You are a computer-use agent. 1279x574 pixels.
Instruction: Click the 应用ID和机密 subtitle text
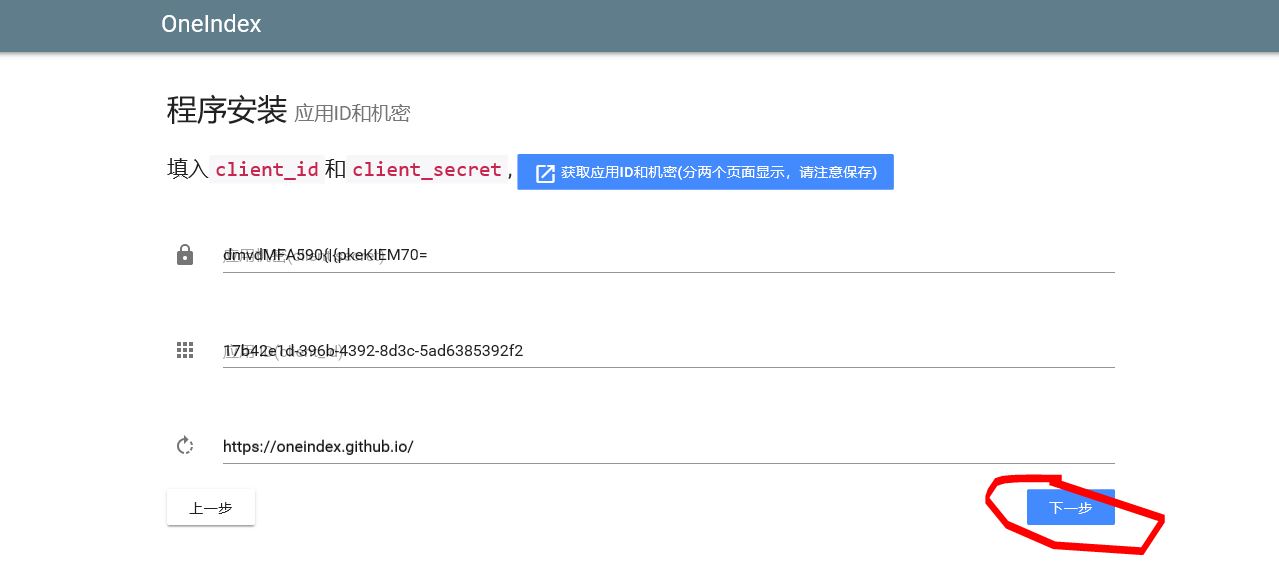[x=352, y=114]
